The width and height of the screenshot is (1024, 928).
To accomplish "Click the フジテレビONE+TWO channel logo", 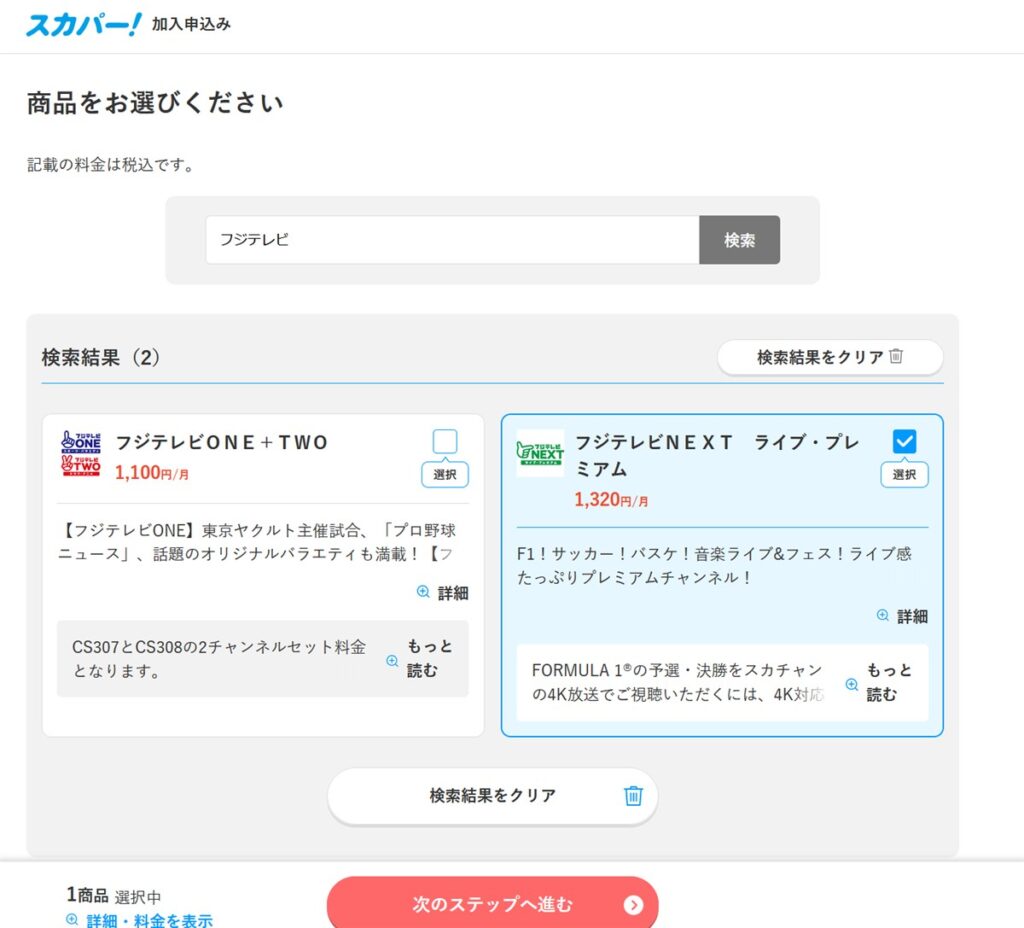I will 81,453.
